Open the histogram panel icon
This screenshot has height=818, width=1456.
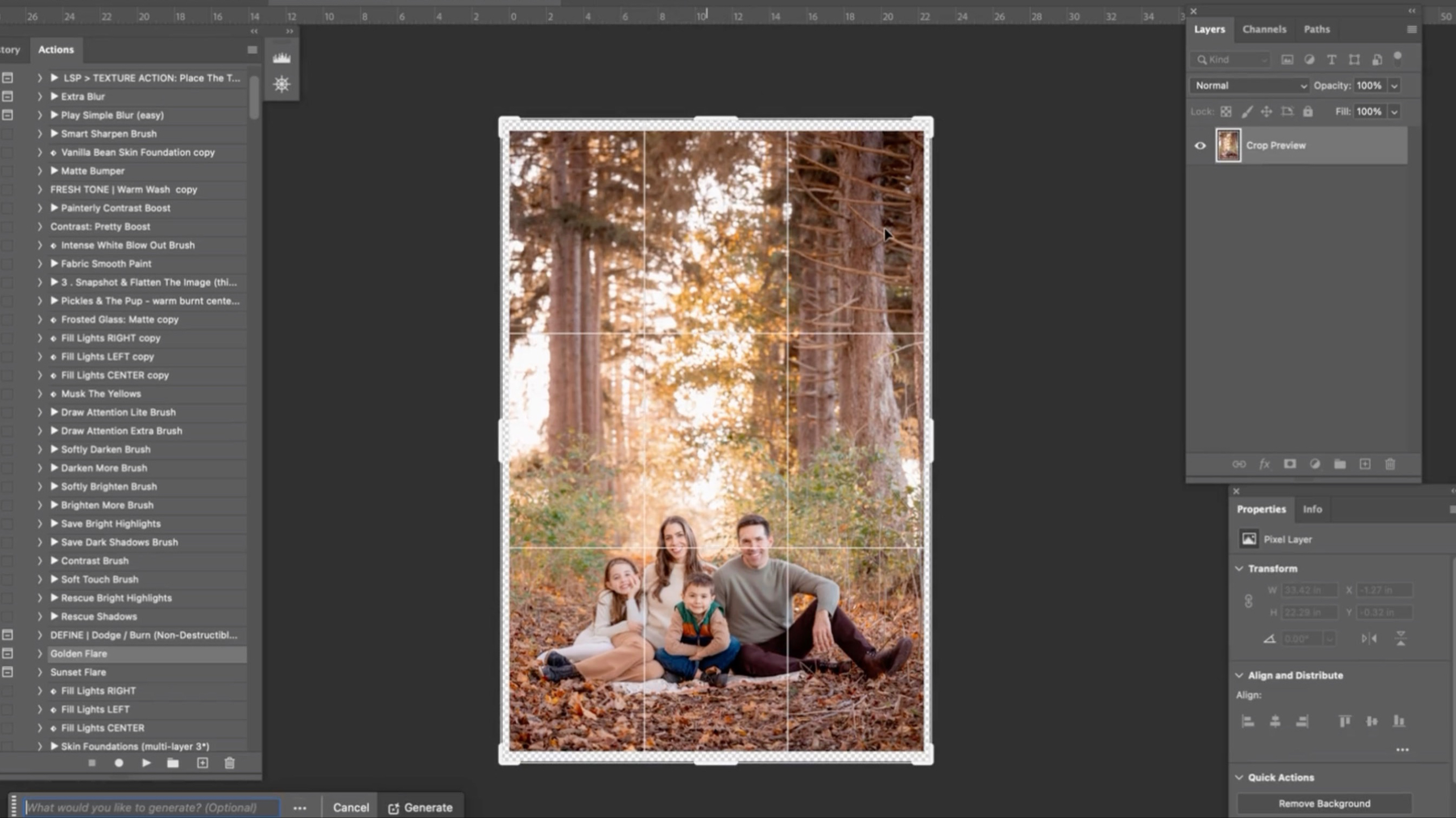(x=282, y=58)
